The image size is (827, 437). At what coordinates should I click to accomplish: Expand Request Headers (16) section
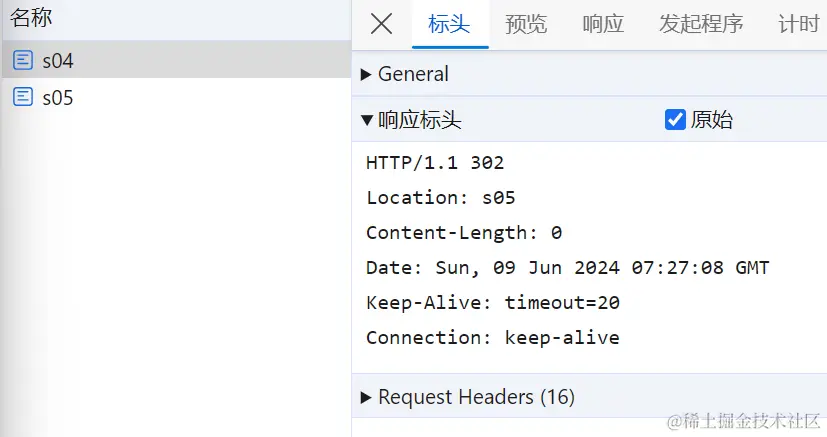pos(468,397)
